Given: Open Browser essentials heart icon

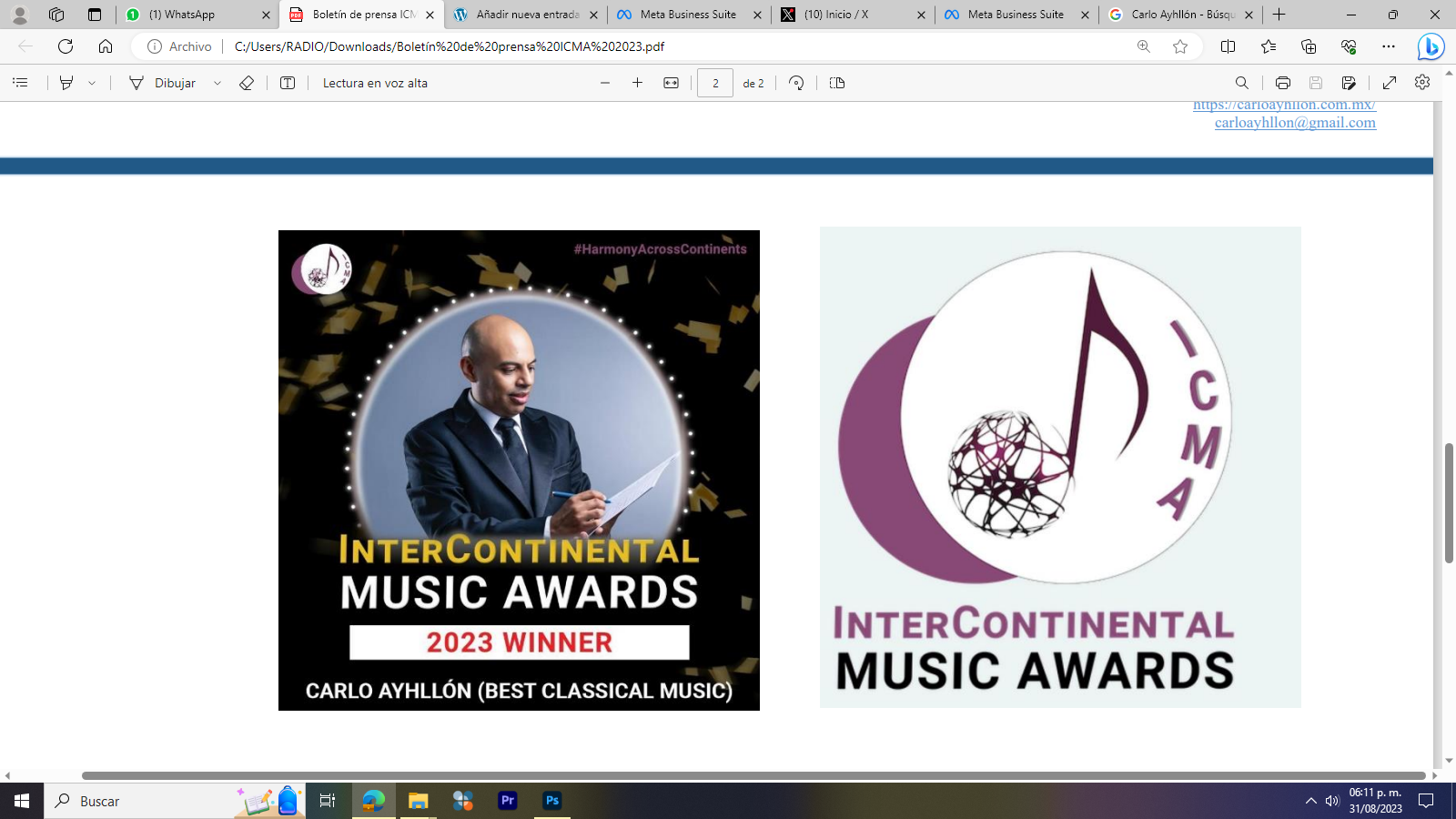Looking at the screenshot, I should point(1349,46).
